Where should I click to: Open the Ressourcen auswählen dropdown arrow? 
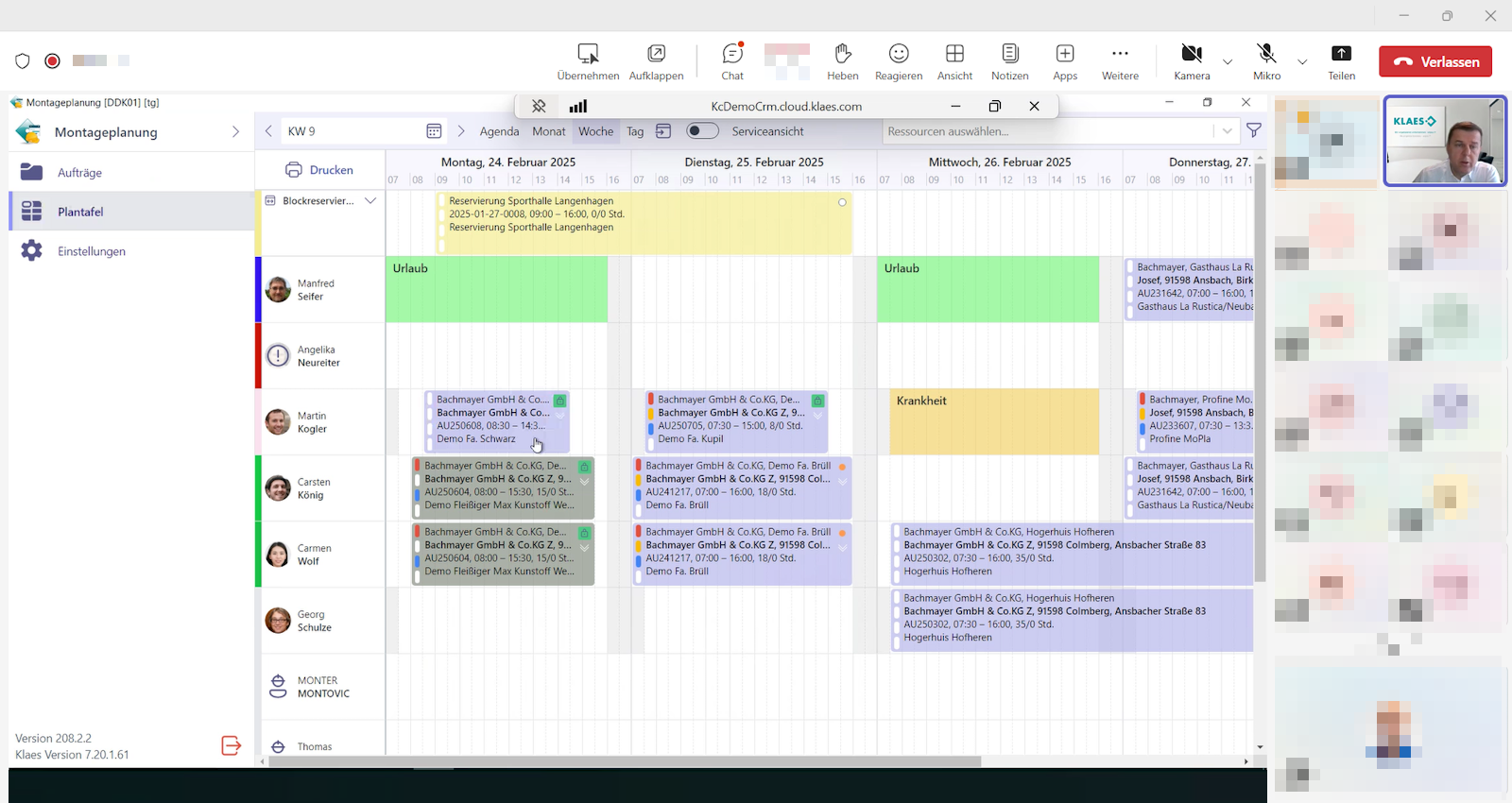(x=1227, y=131)
